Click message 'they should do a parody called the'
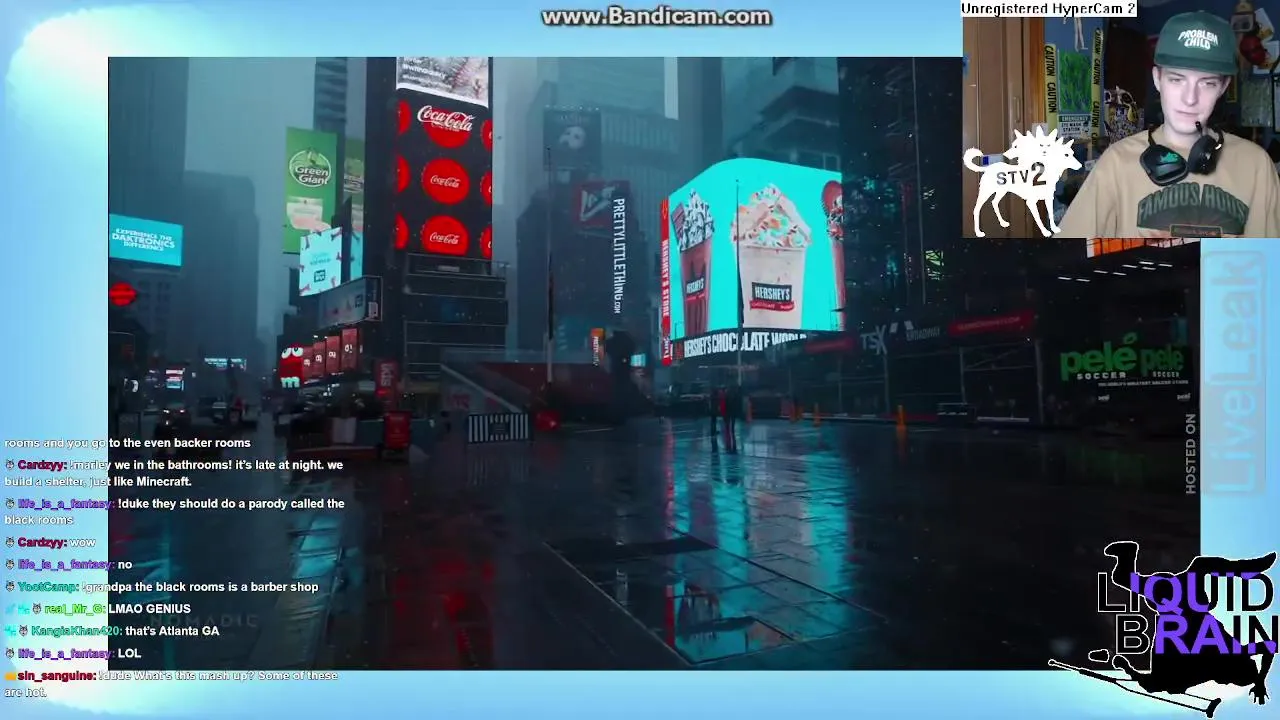Viewport: 1280px width, 720px height. coord(249,504)
